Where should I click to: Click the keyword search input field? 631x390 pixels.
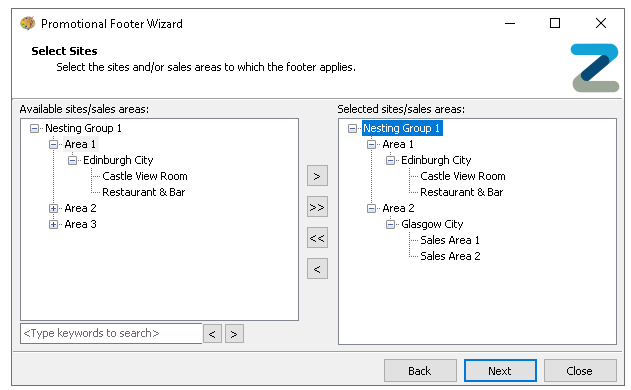pos(111,333)
